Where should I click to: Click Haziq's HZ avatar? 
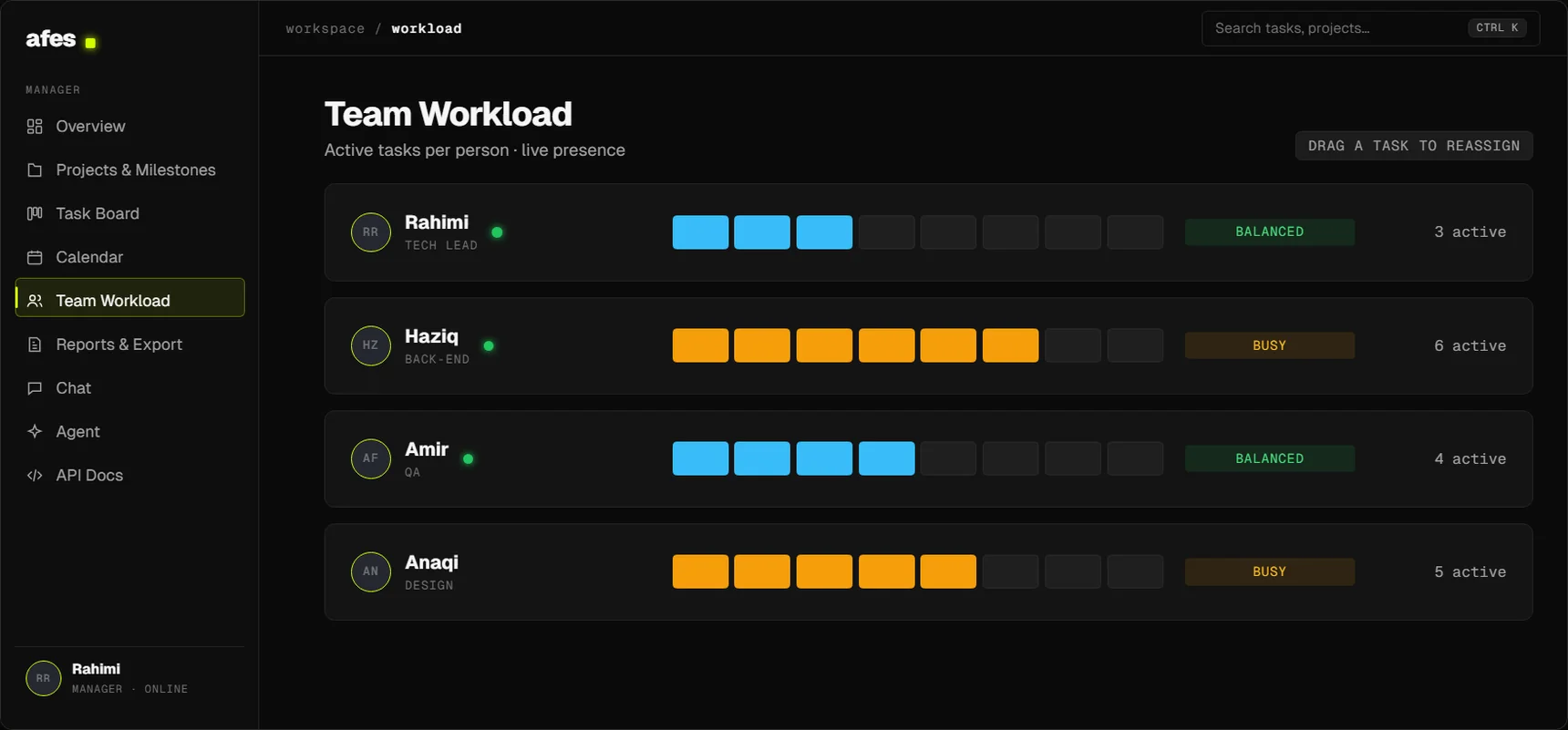371,345
